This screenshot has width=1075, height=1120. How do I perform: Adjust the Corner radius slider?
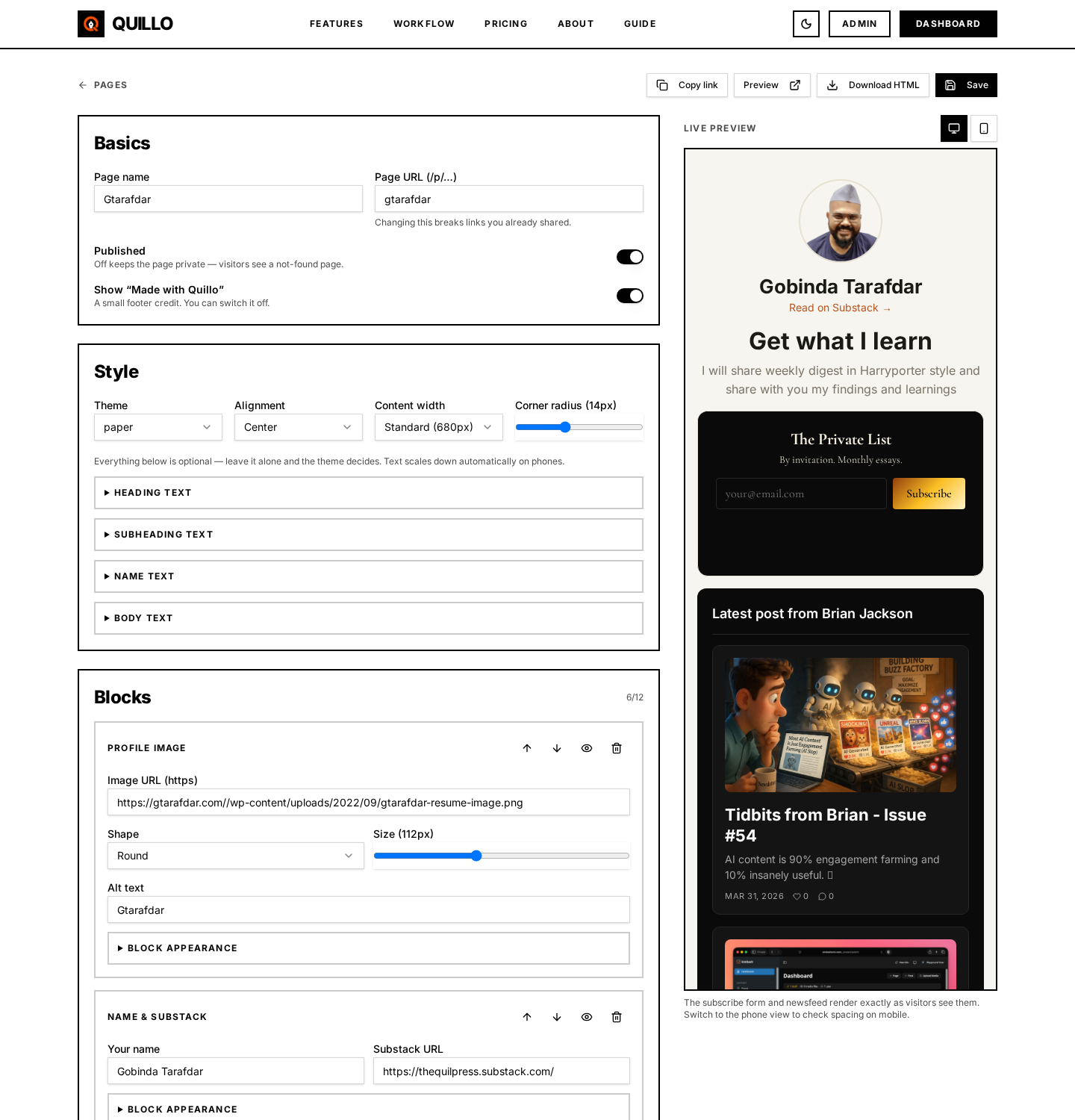pyautogui.click(x=579, y=427)
